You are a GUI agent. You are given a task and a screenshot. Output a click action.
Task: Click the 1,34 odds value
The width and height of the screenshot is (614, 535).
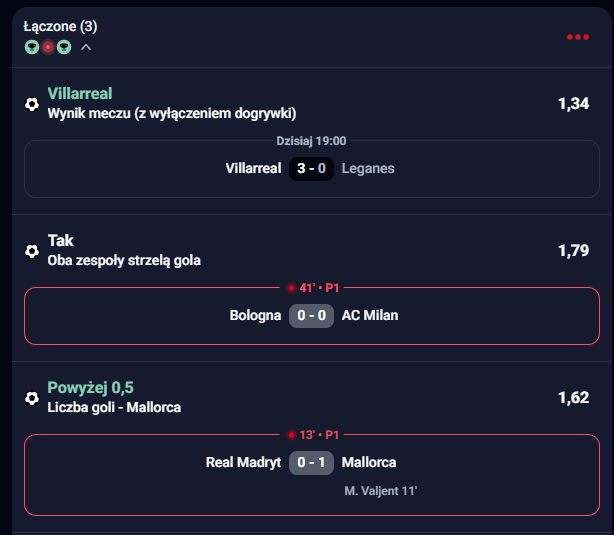(x=573, y=103)
